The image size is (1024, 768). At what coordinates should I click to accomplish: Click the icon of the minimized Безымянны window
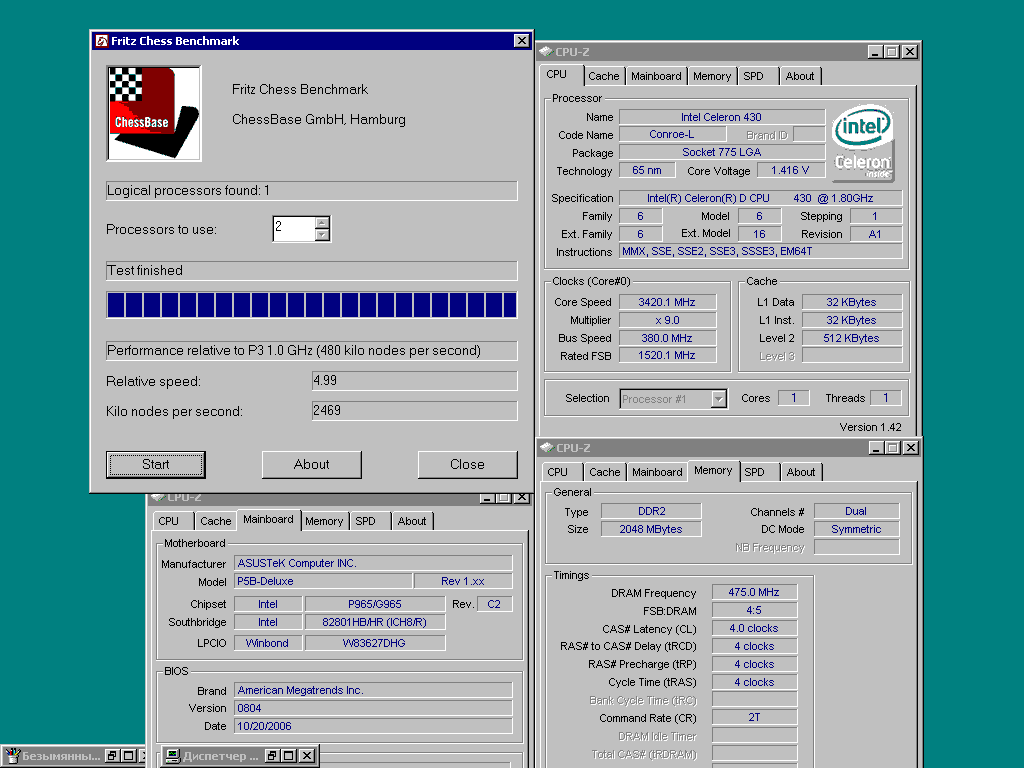point(12,756)
